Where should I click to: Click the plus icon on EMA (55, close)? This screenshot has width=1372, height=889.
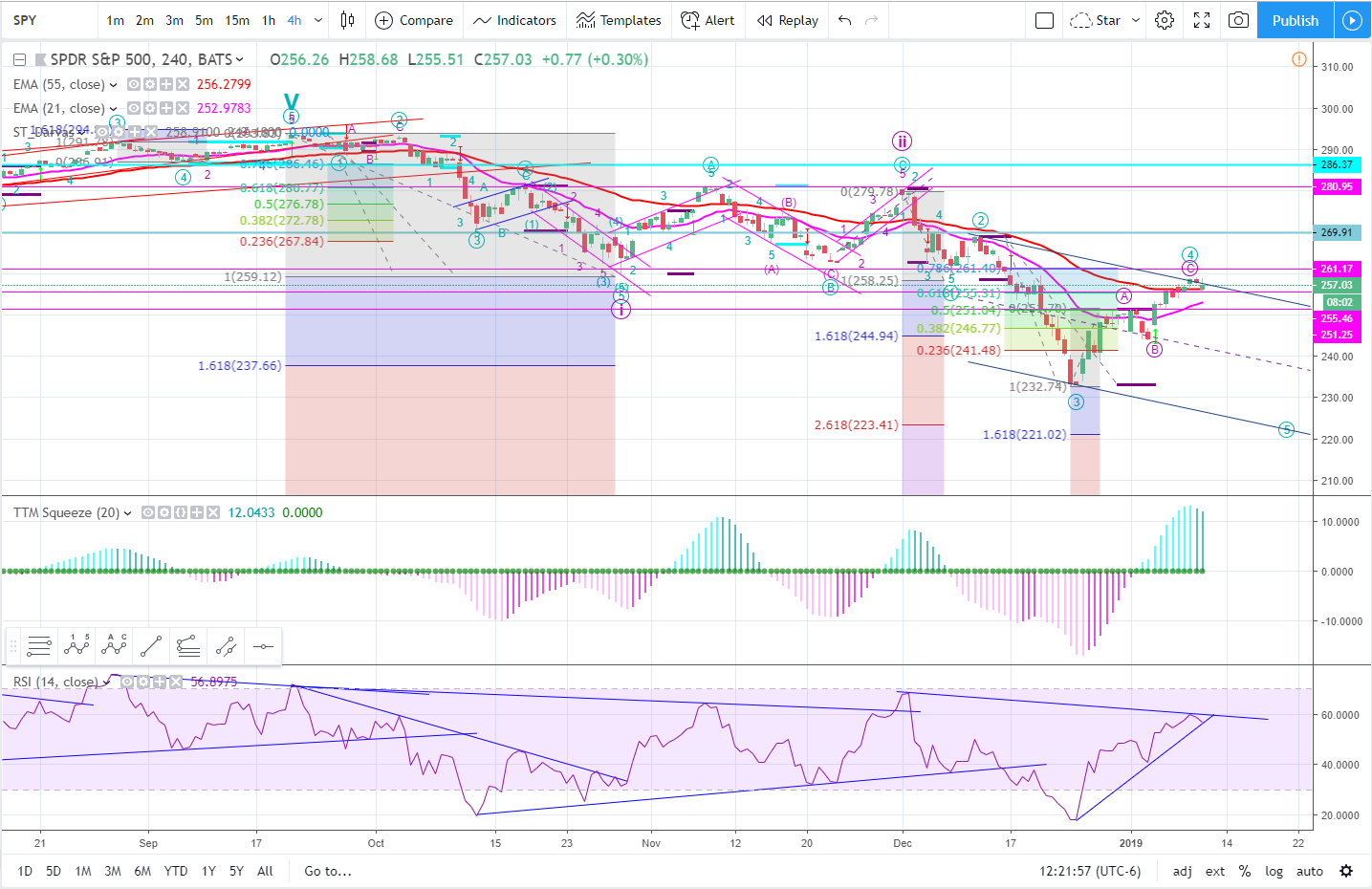pyautogui.click(x=166, y=84)
